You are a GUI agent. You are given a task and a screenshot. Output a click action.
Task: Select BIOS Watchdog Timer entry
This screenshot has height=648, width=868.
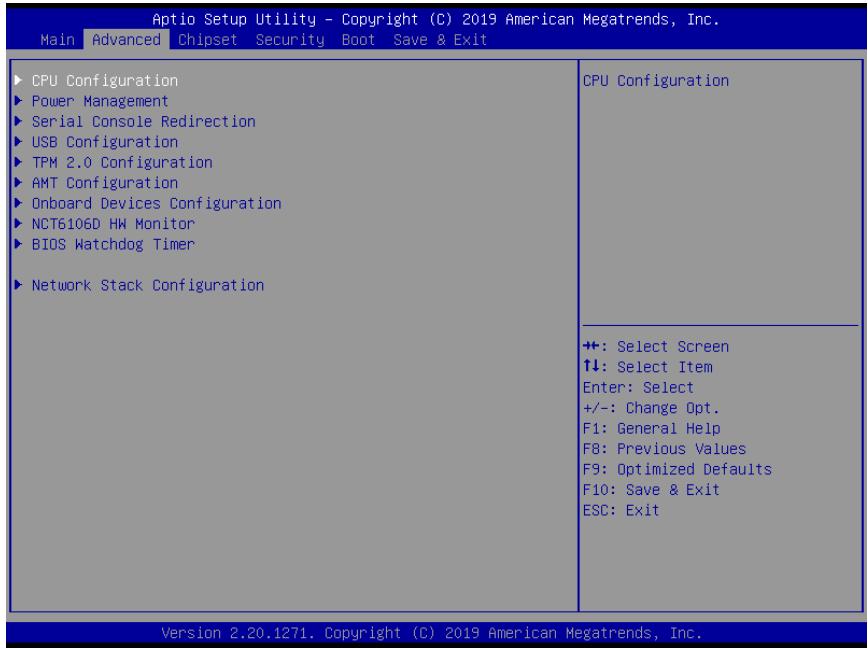pos(113,245)
